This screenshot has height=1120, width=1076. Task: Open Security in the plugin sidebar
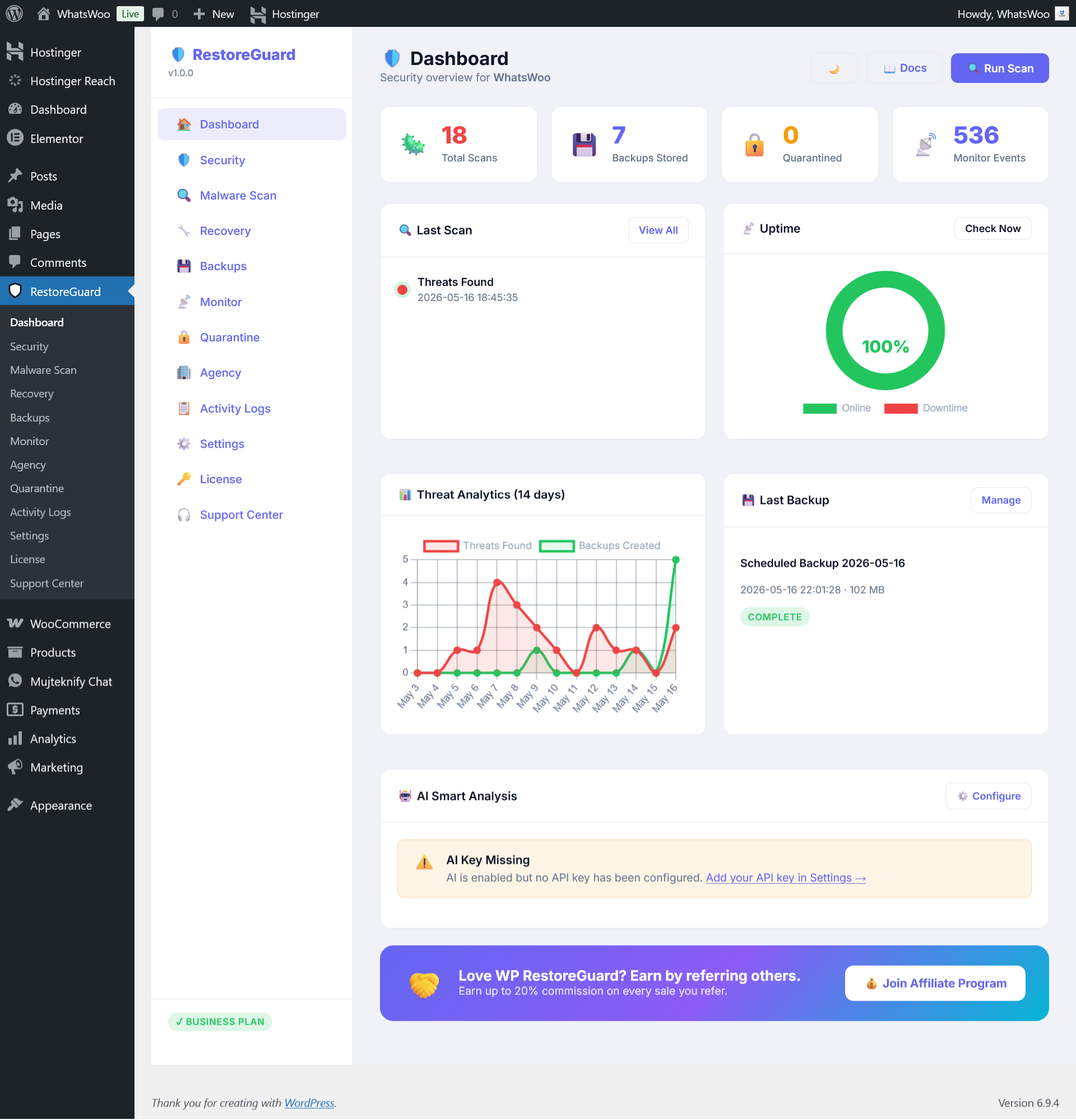coord(252,160)
